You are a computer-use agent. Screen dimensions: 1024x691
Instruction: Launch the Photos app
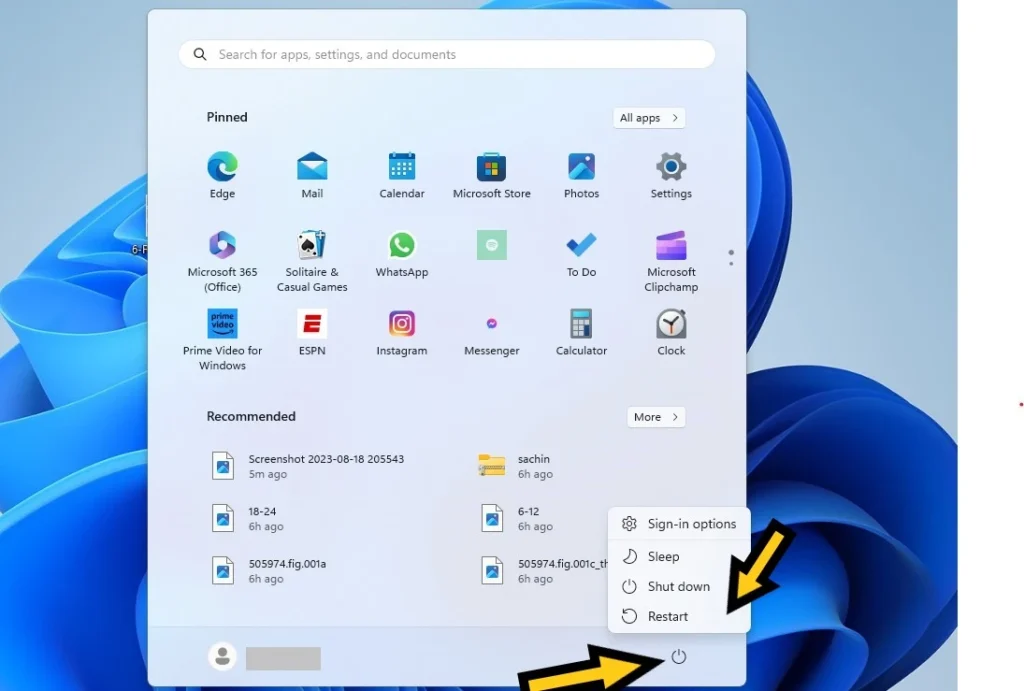click(581, 174)
